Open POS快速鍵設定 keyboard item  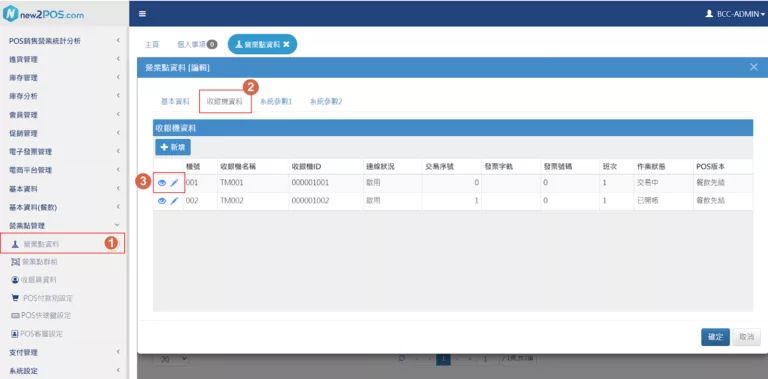[x=41, y=316]
